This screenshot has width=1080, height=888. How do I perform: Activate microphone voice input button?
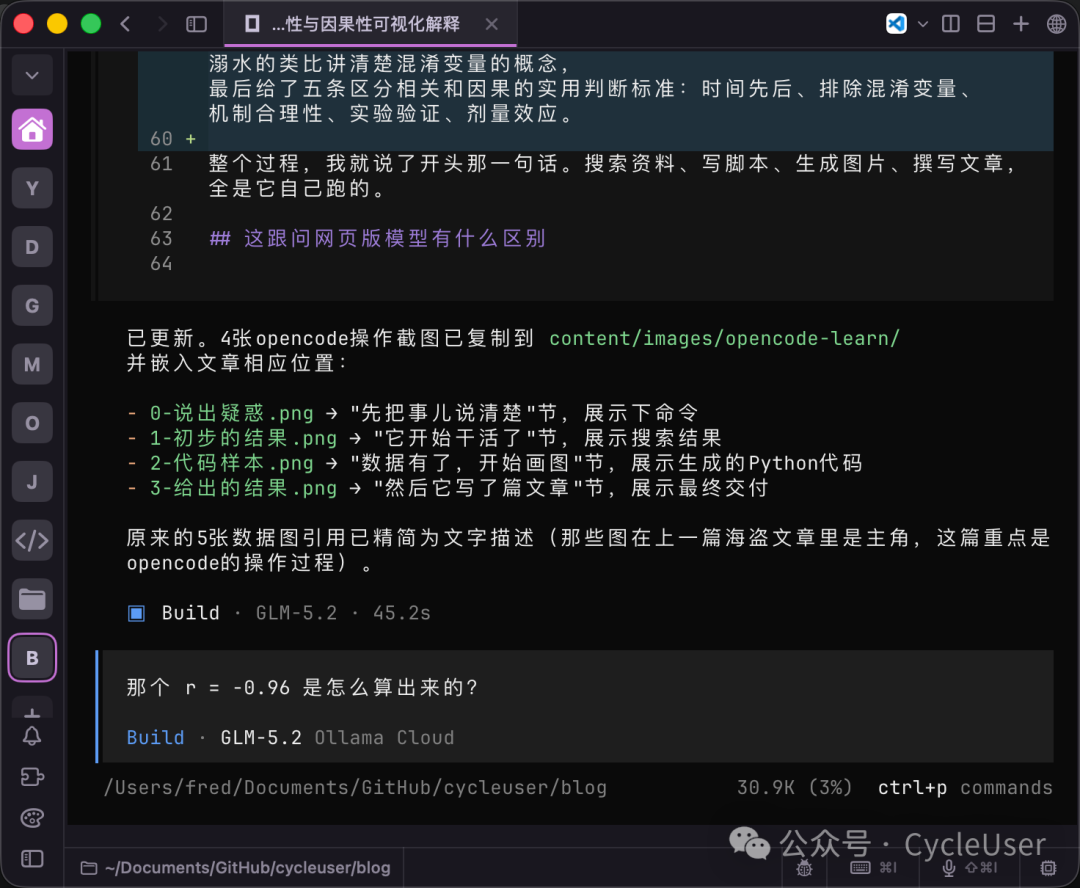pyautogui.click(x=970, y=868)
